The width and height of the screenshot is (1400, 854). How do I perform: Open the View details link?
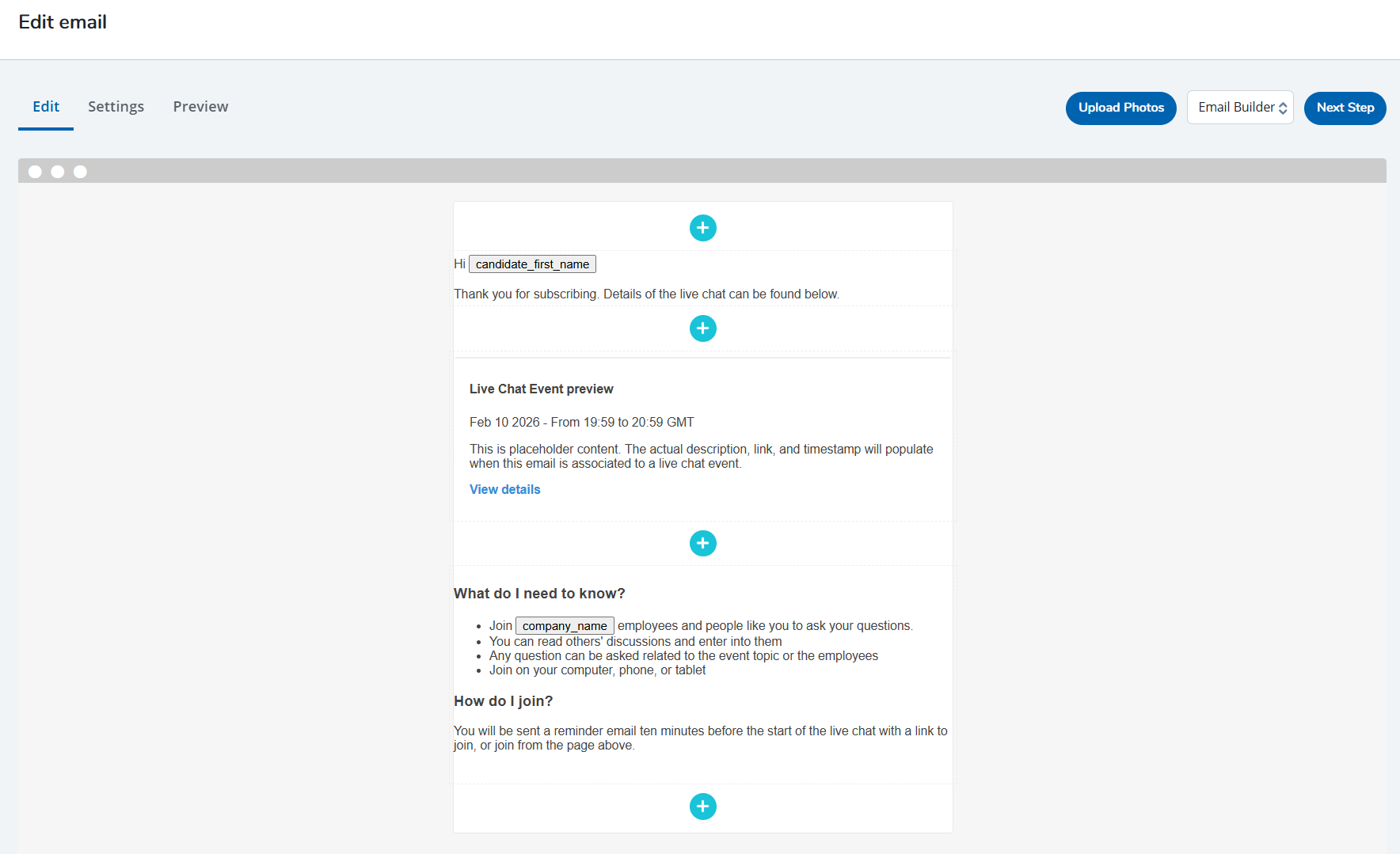(504, 489)
